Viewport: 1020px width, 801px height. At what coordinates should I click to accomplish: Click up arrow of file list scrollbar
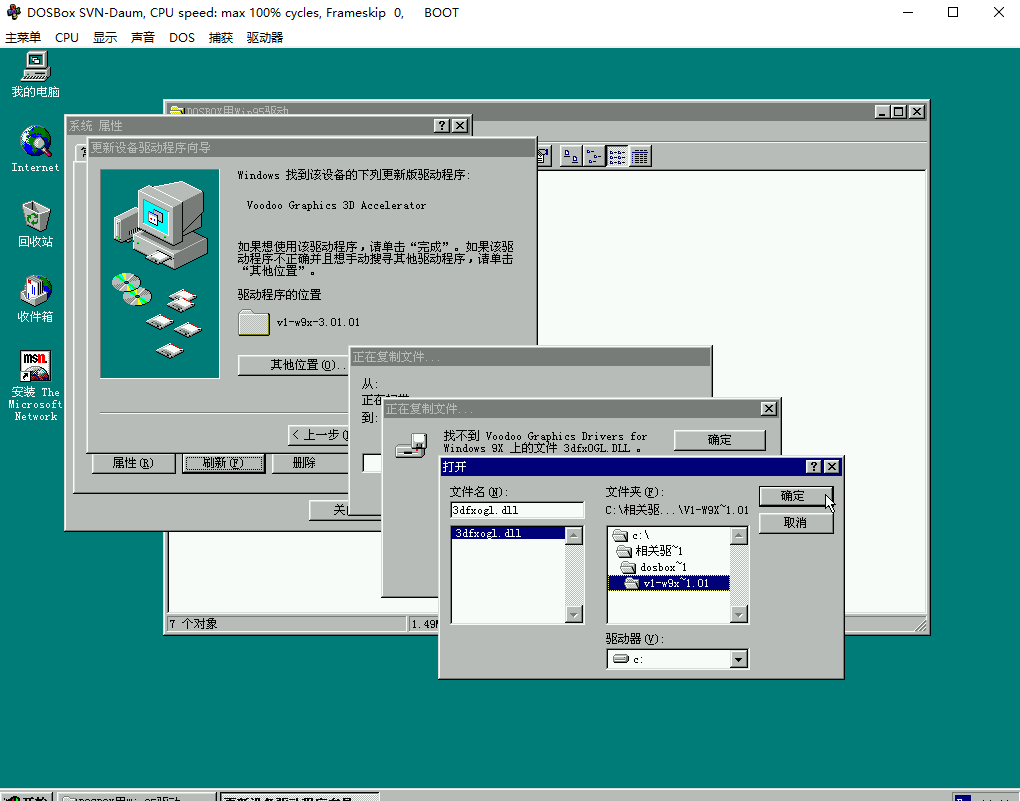pos(574,536)
